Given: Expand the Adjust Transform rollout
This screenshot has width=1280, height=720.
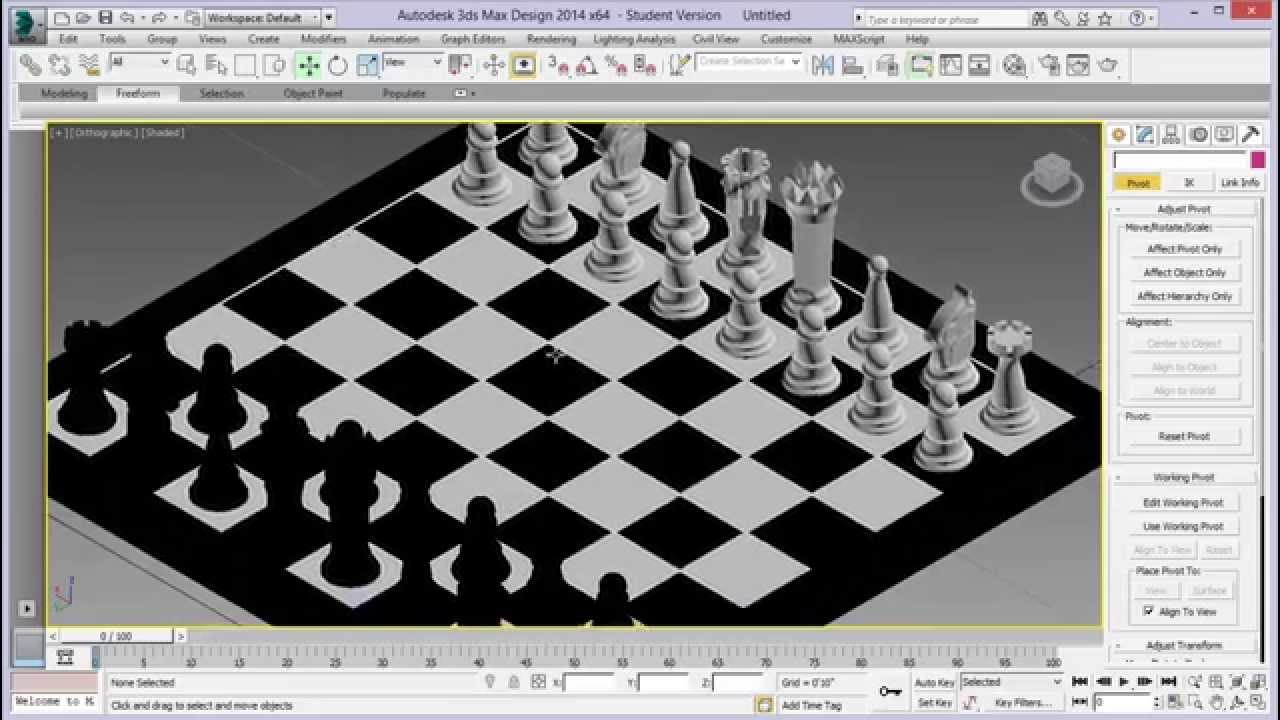Looking at the screenshot, I should (1183, 645).
